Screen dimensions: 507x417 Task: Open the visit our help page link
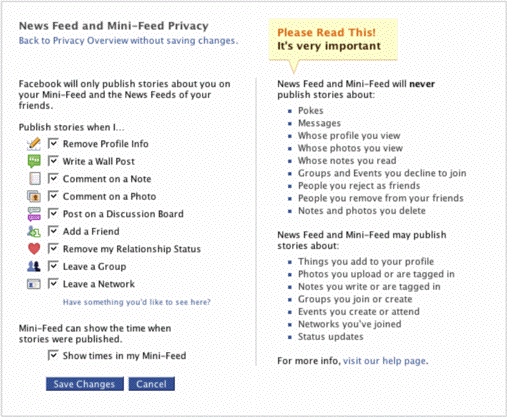(x=384, y=361)
